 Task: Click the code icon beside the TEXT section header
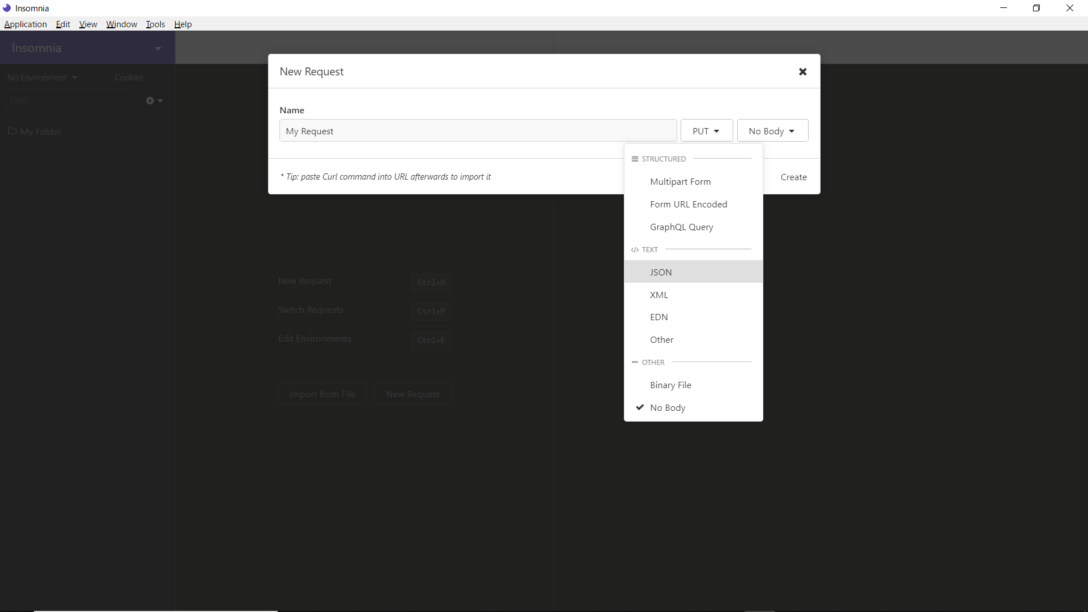point(637,249)
